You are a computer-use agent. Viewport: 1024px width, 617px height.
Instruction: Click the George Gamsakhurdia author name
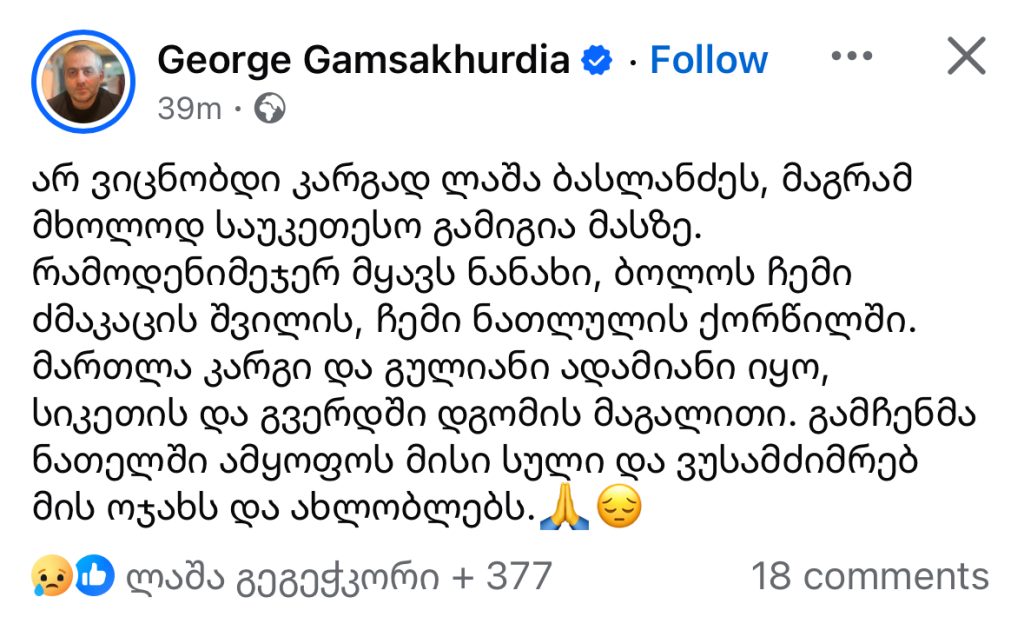[364, 60]
